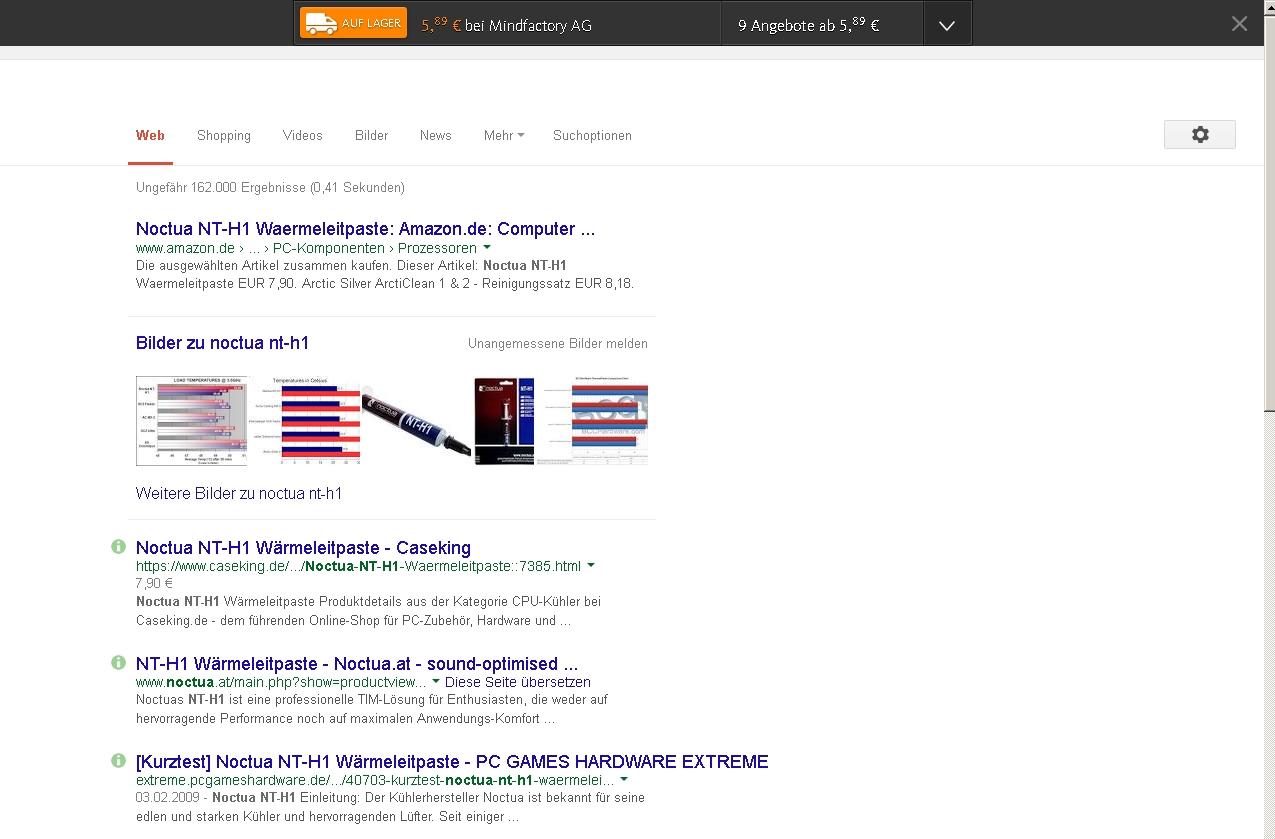Close the price comparison bar
This screenshot has width=1275, height=839.
pos(1239,24)
